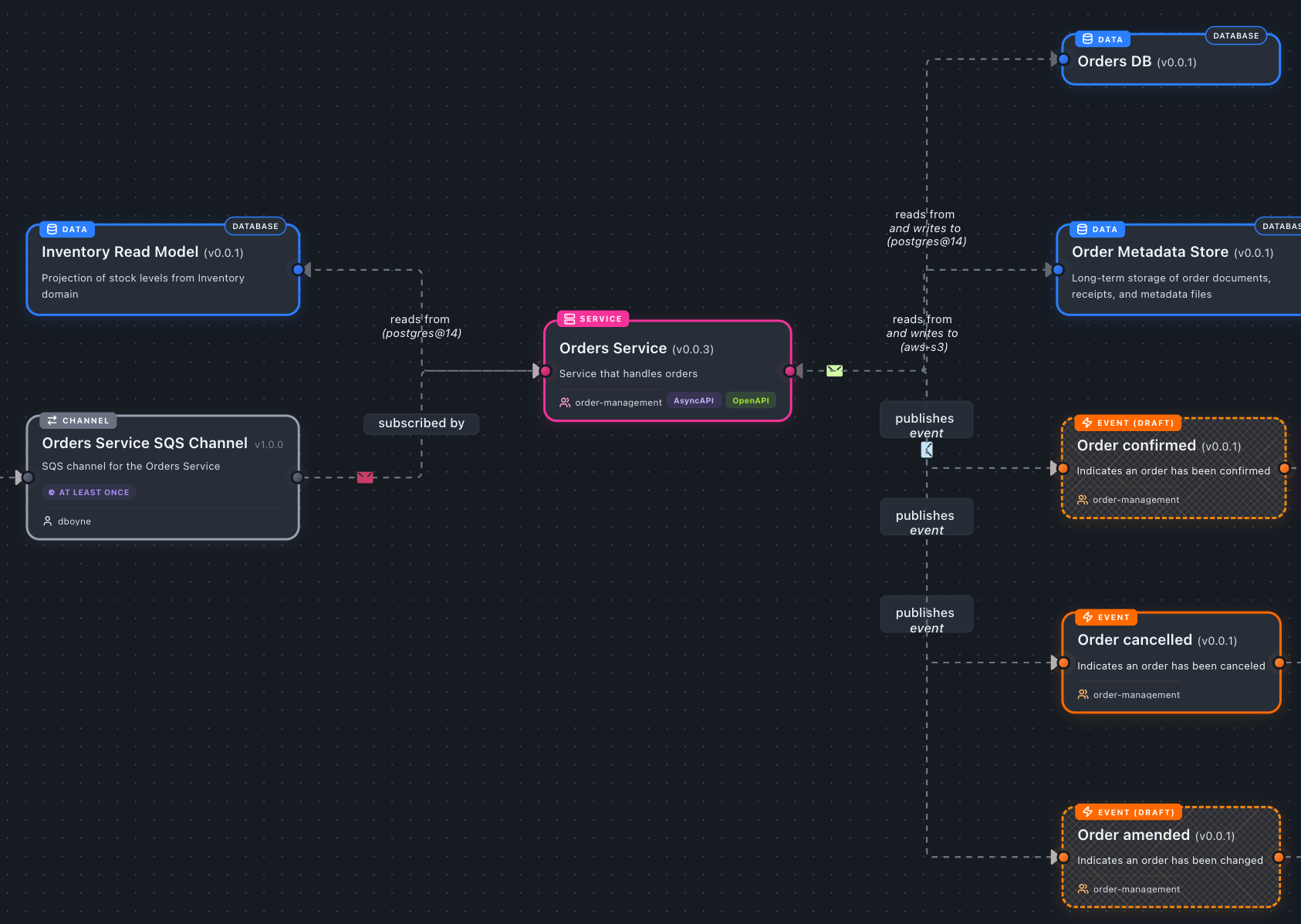Click the green envelope message icon
This screenshot has height=924, width=1301.
pyautogui.click(x=834, y=371)
